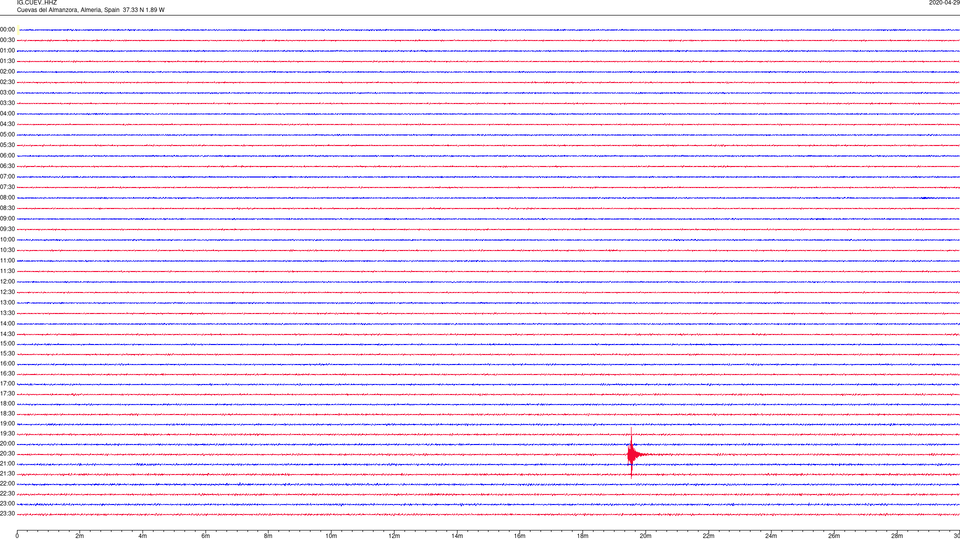Screen dimensions: 960x540
Task: Select the '20:00' time label
Action: pyautogui.click(x=7, y=444)
